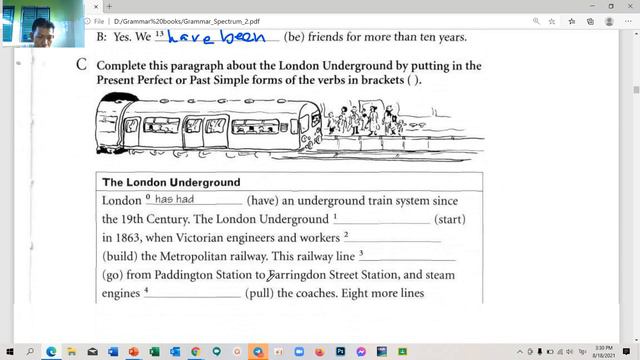
Task: Click the answer blank 4 before (pull)
Action: 192,293
